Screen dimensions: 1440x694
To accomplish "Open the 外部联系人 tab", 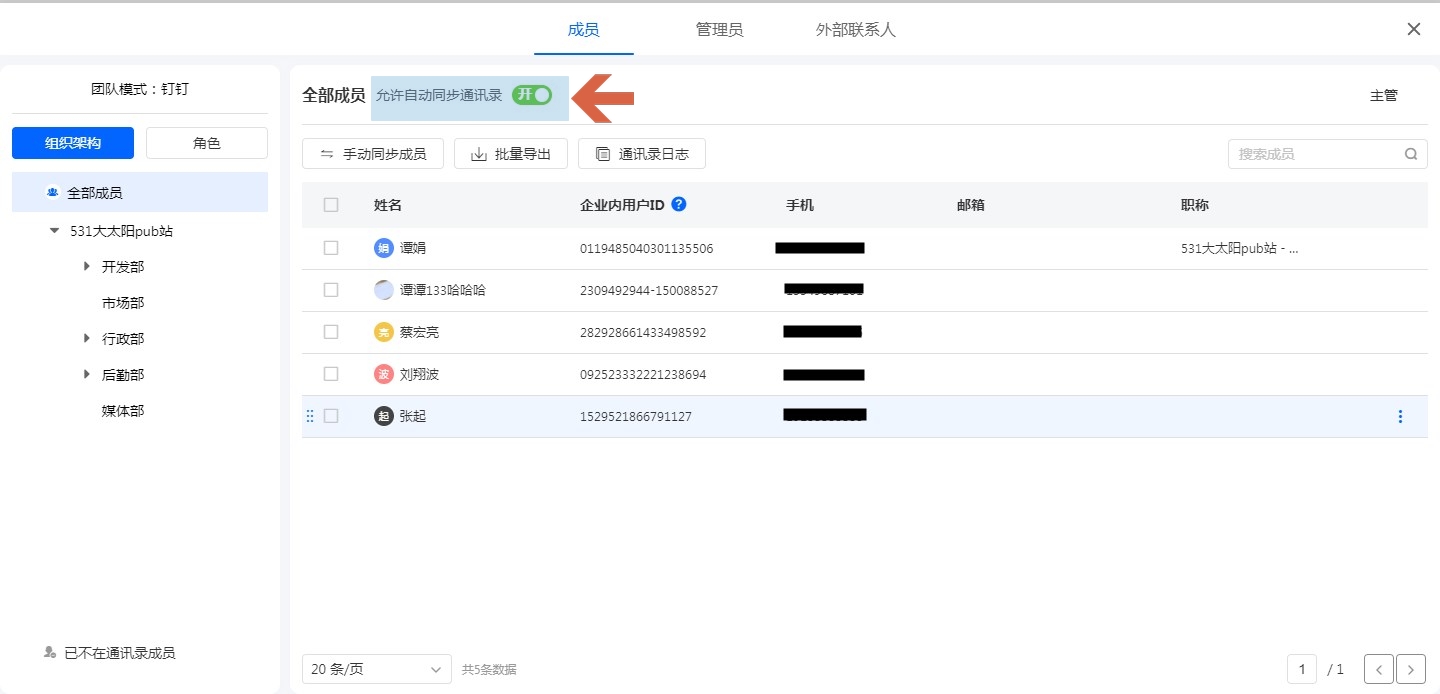I will pyautogui.click(x=855, y=29).
